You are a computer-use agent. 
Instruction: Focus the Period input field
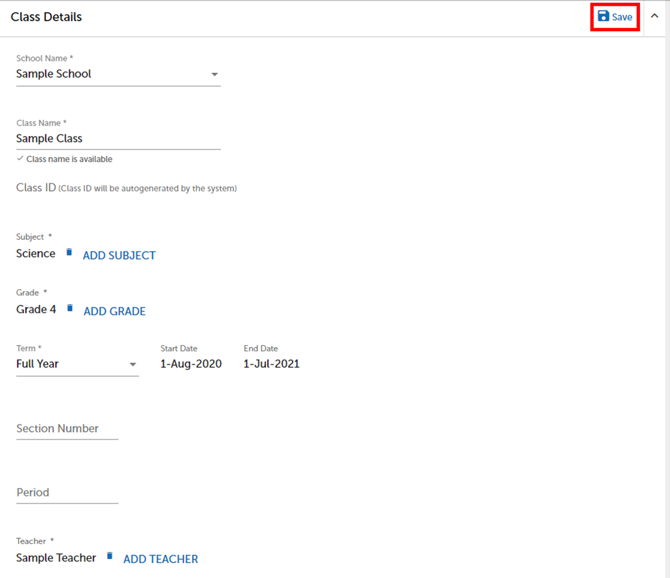tap(67, 493)
